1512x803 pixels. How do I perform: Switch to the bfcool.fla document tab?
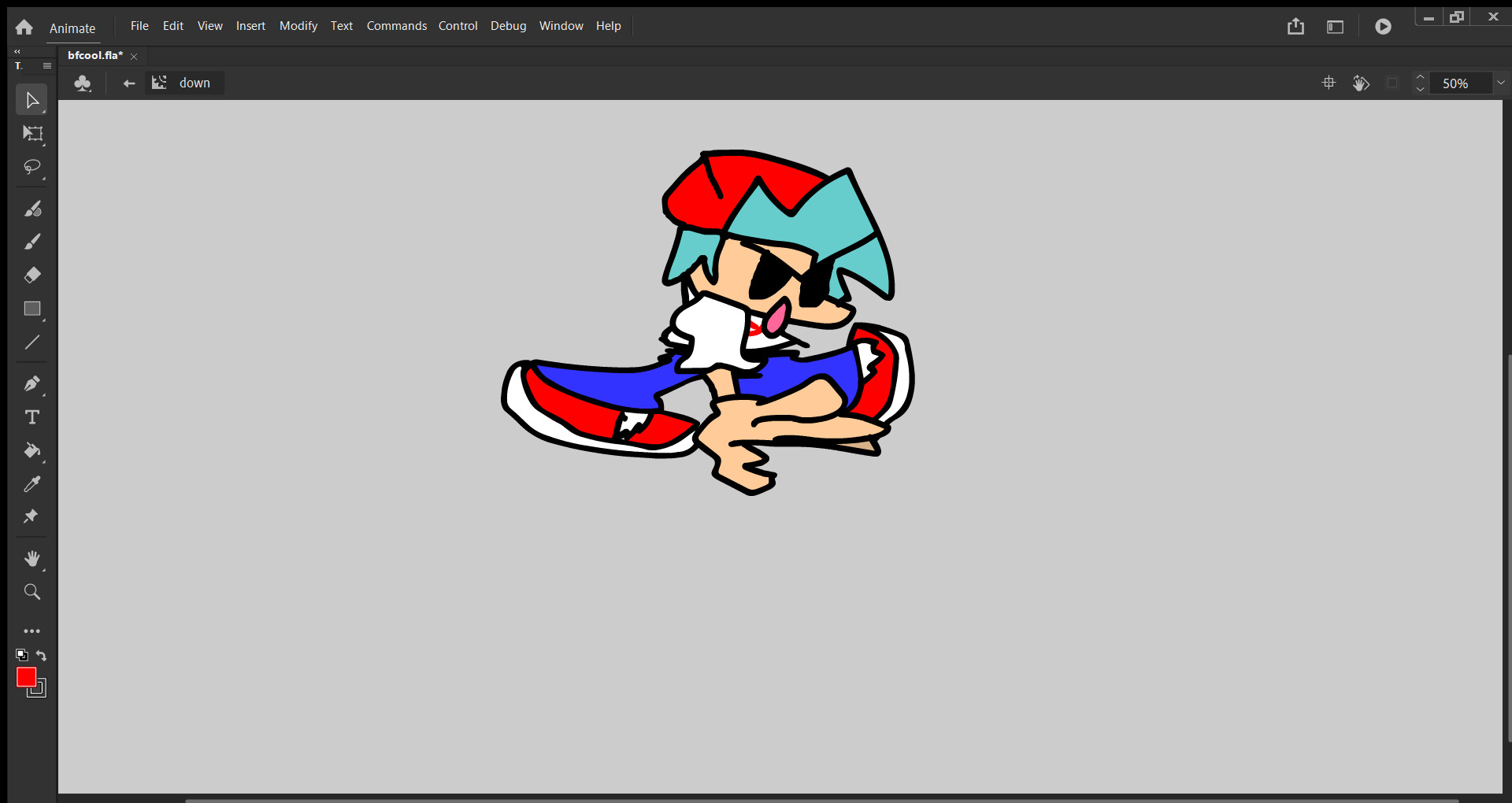tap(95, 55)
